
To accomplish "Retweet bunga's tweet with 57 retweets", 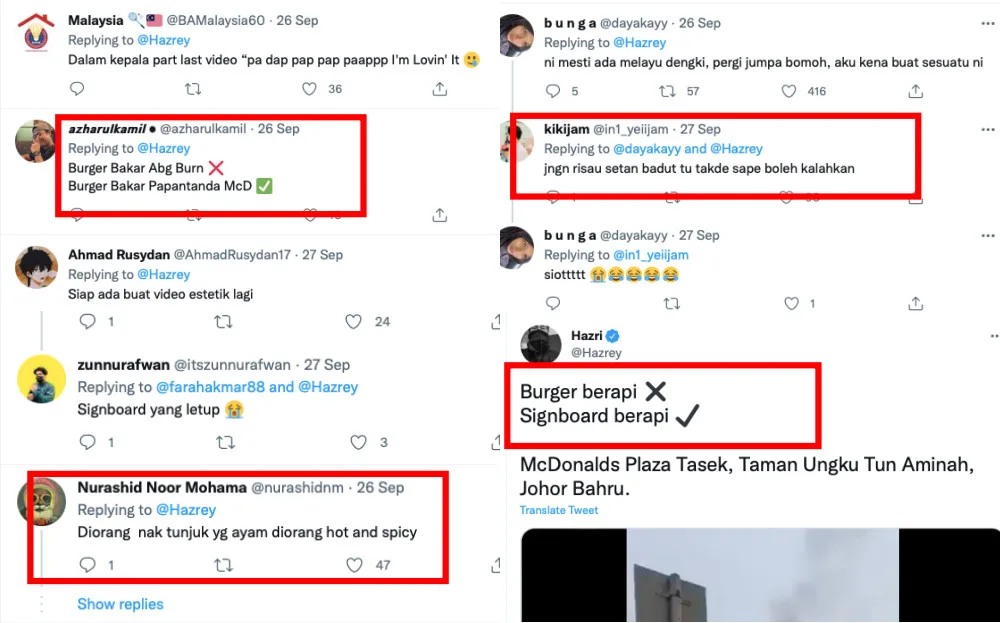I will (x=667, y=91).
